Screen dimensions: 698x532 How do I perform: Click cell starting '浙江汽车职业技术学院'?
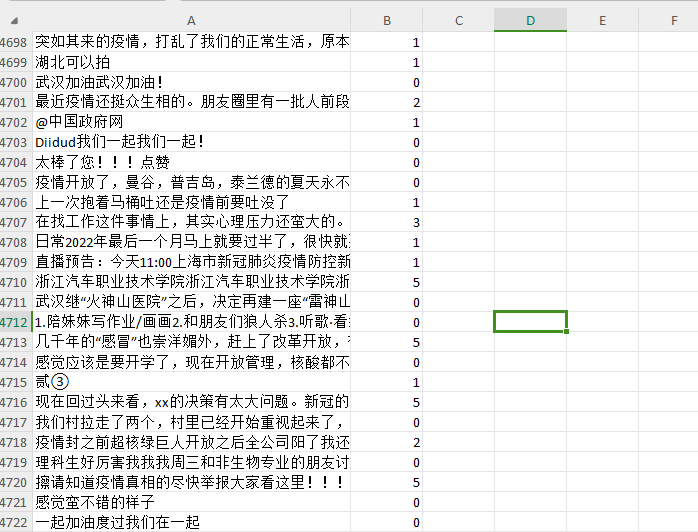pos(191,282)
